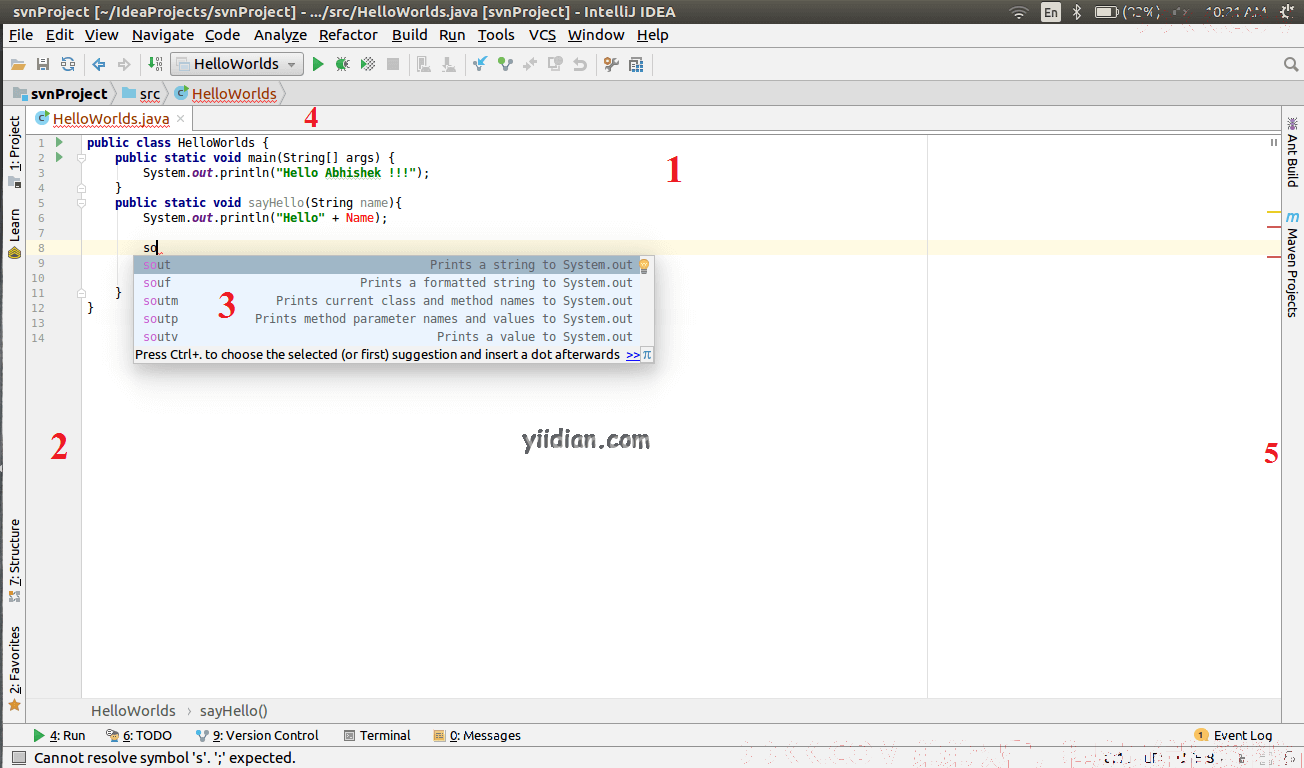The image size is (1304, 768).
Task: Run HelloWorlds with the green play icon
Action: [318, 64]
